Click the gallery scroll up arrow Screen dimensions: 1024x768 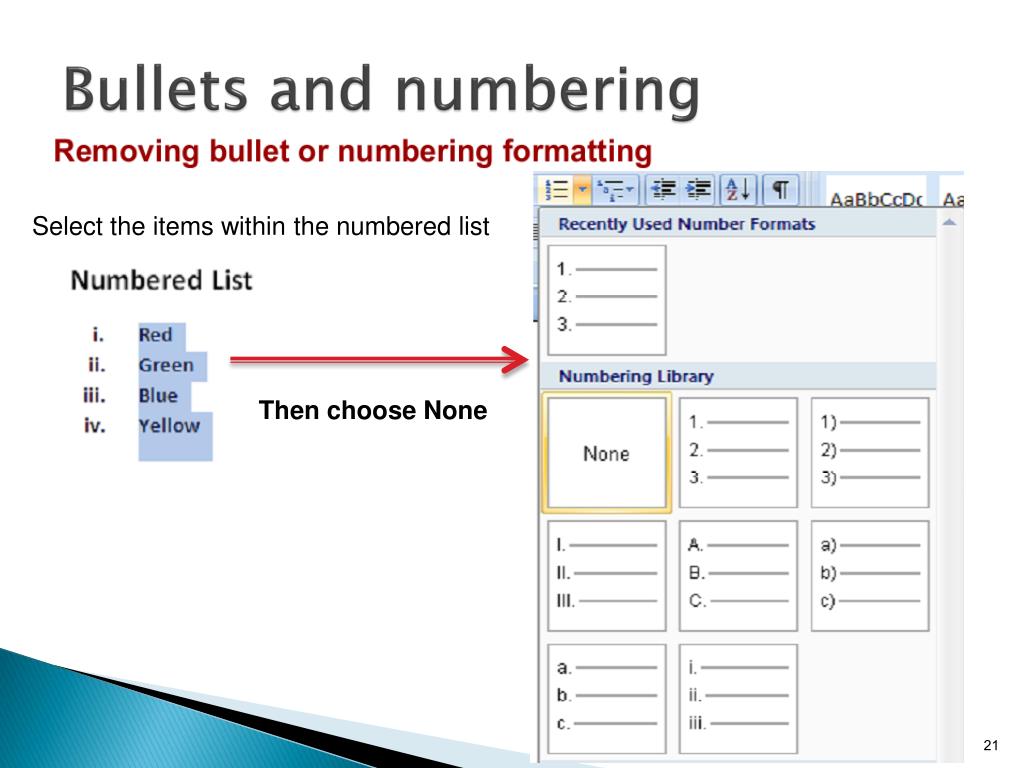tap(949, 223)
